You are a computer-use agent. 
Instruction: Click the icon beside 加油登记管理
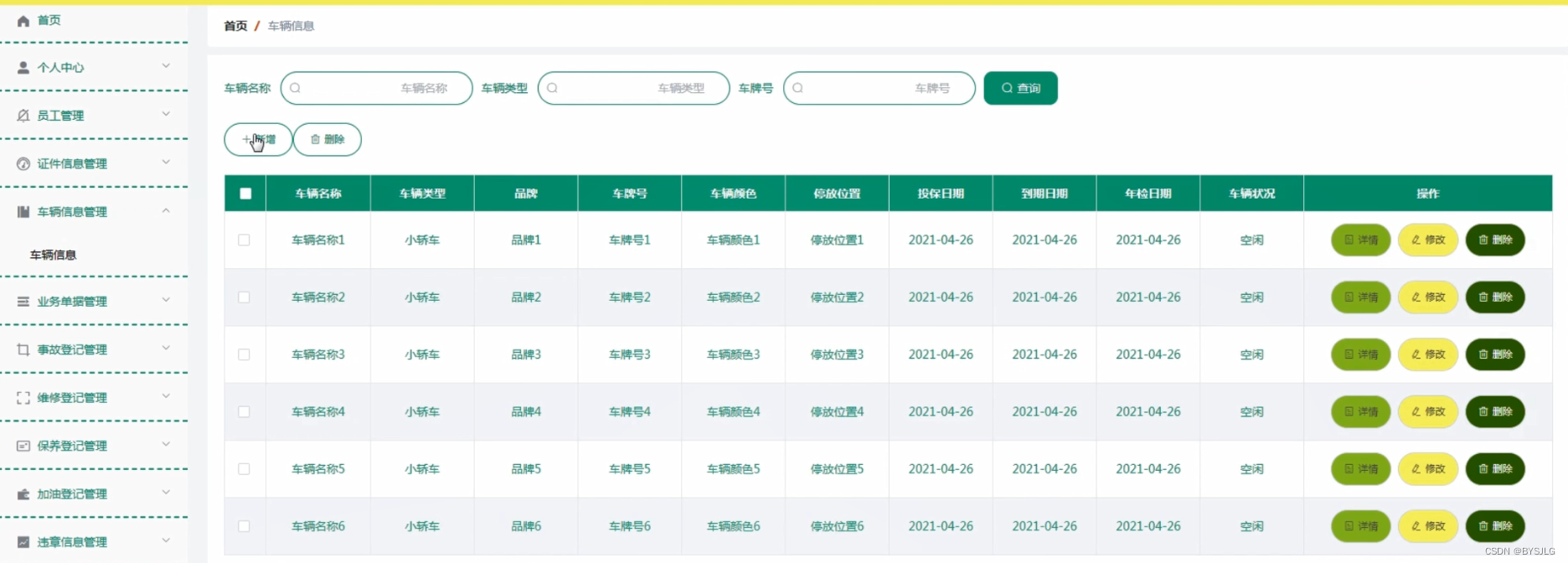click(23, 494)
